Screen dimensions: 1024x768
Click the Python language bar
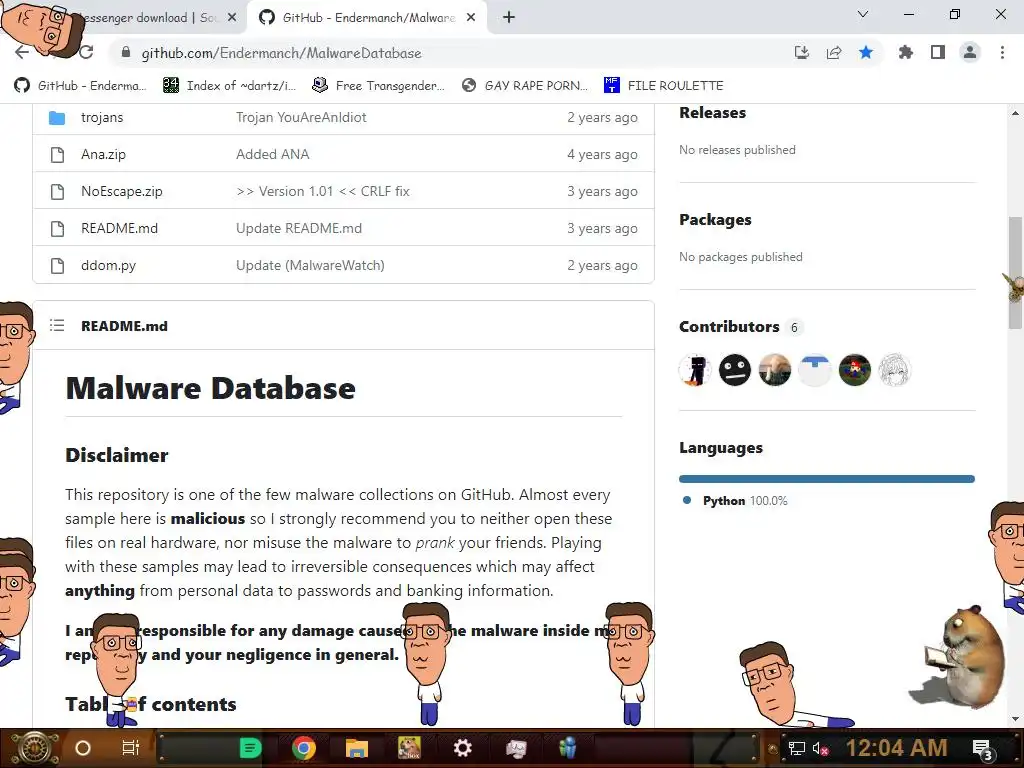(827, 479)
